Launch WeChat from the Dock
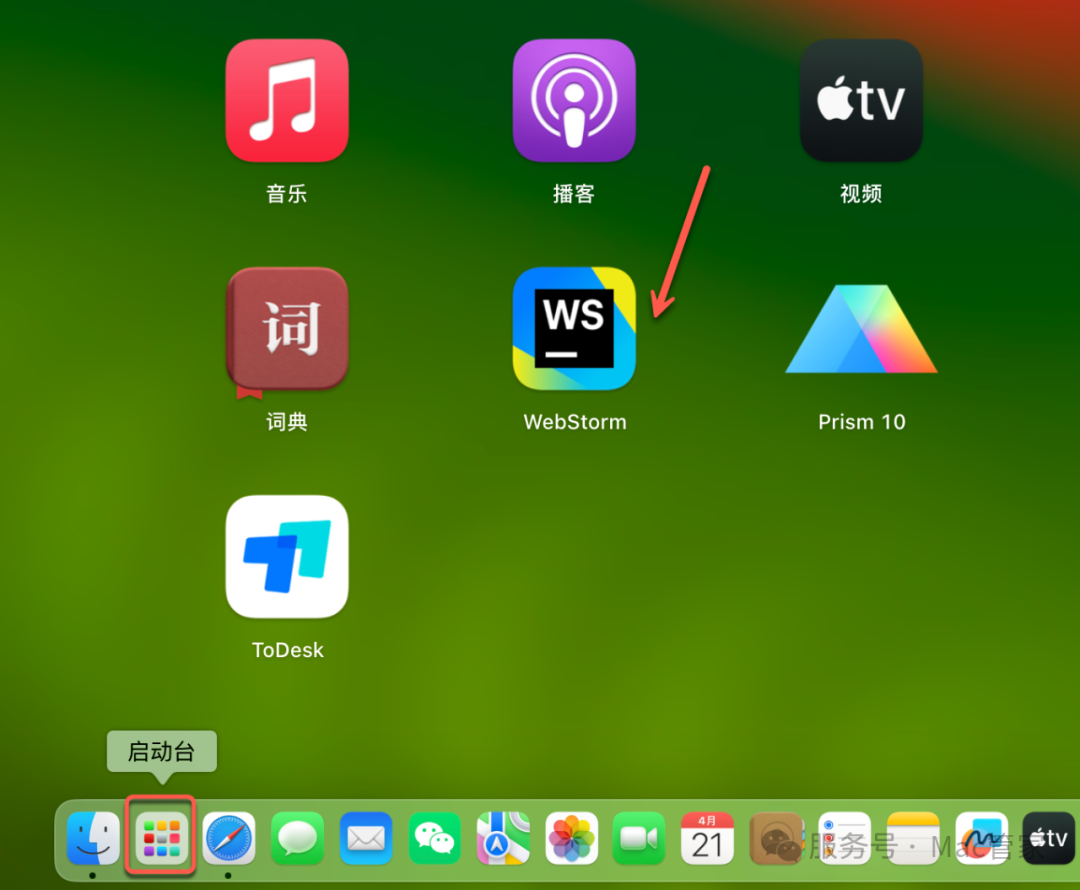1080x890 pixels. coord(434,838)
